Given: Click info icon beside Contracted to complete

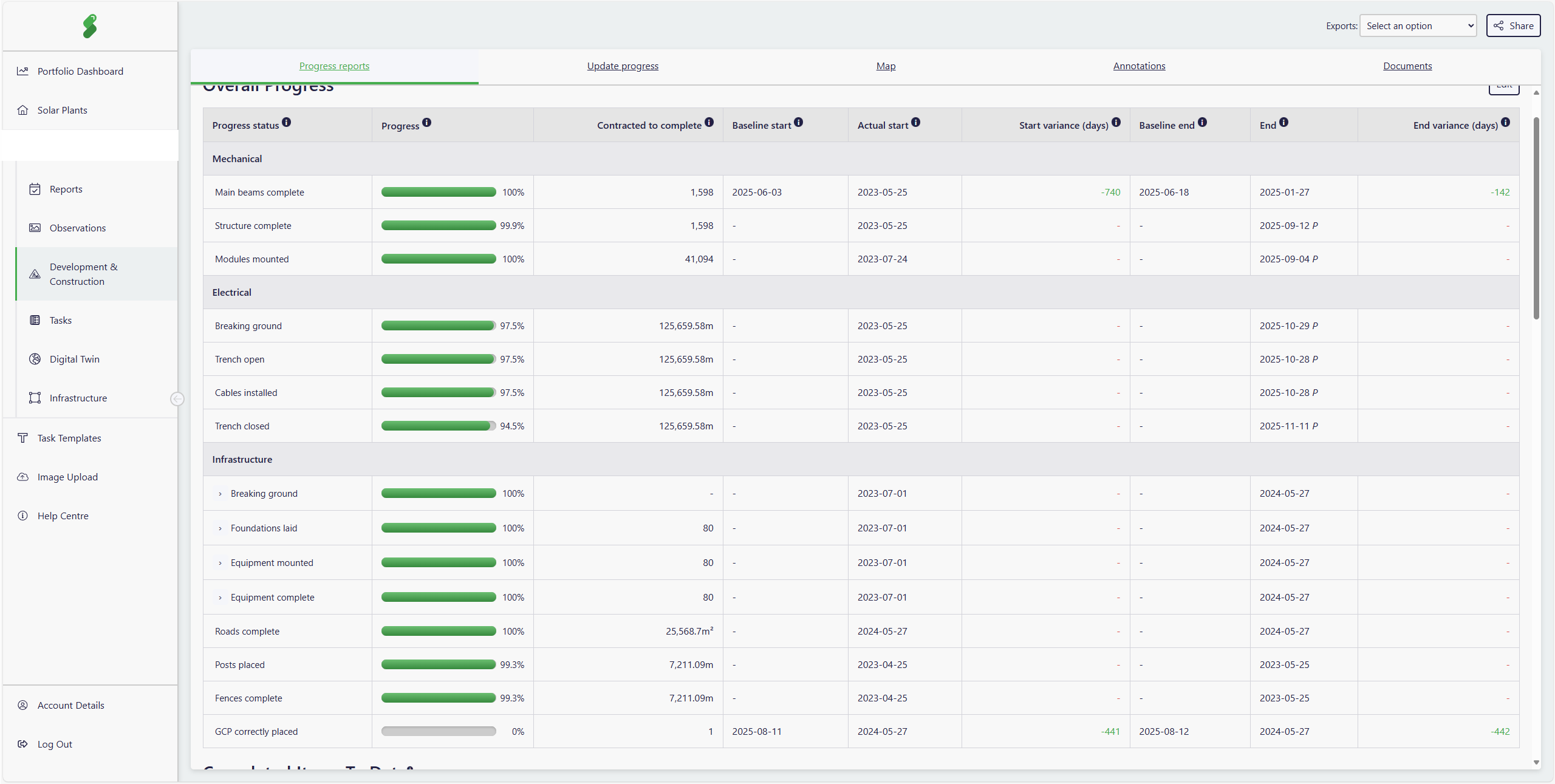Looking at the screenshot, I should pyautogui.click(x=709, y=122).
